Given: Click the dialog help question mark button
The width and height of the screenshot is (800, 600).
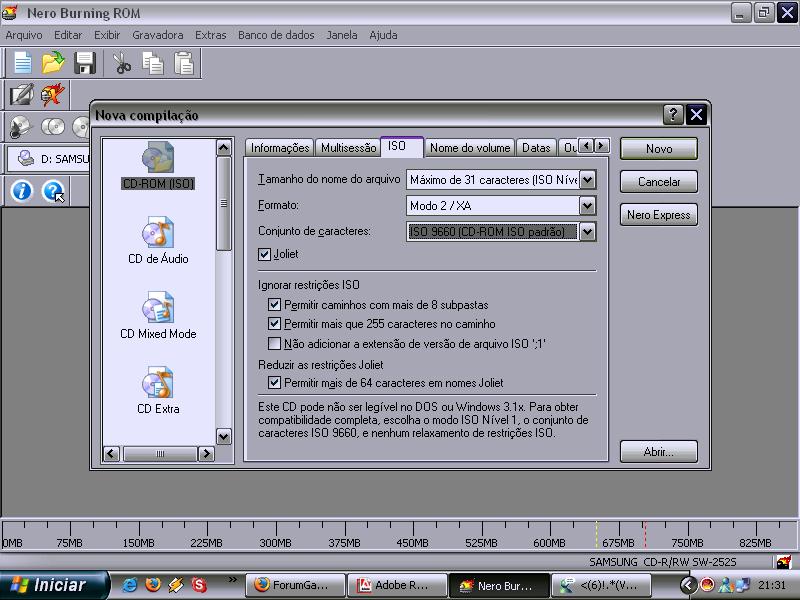Looking at the screenshot, I should pyautogui.click(x=673, y=115).
